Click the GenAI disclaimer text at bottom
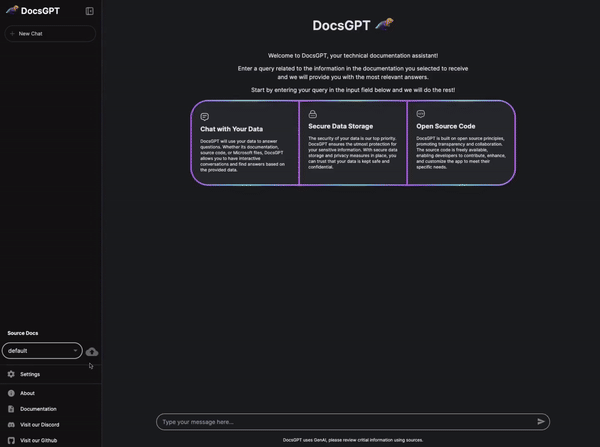The height and width of the screenshot is (447, 600). click(x=353, y=440)
